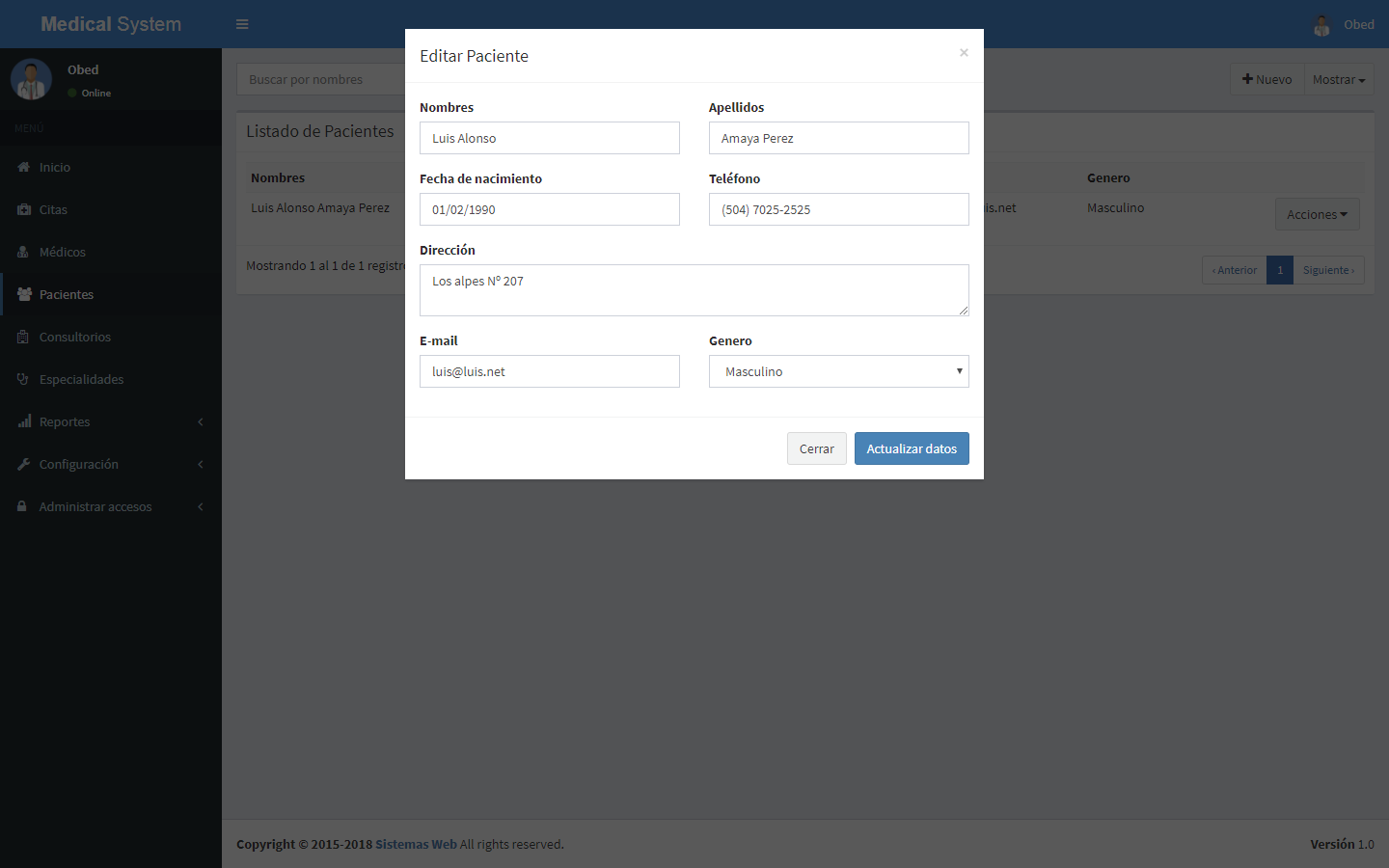Click the Masculino cell in the table
The height and width of the screenshot is (868, 1389).
1115,207
